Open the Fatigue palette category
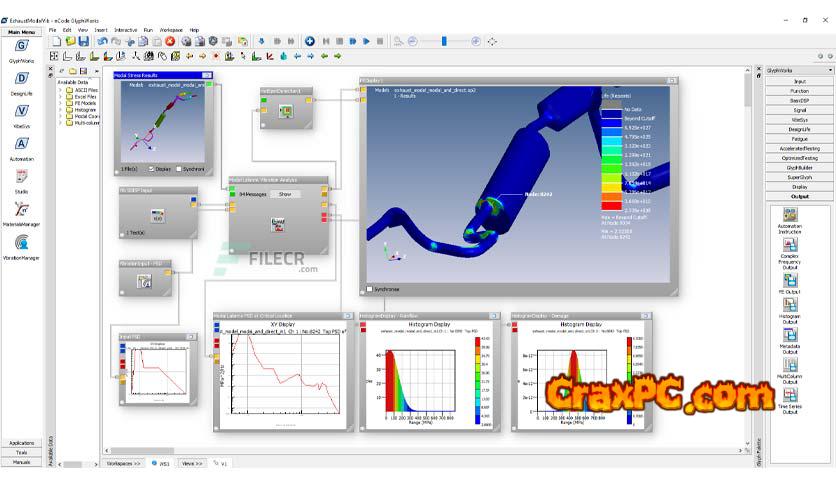Viewport: 836px width, 484px height. [800, 139]
